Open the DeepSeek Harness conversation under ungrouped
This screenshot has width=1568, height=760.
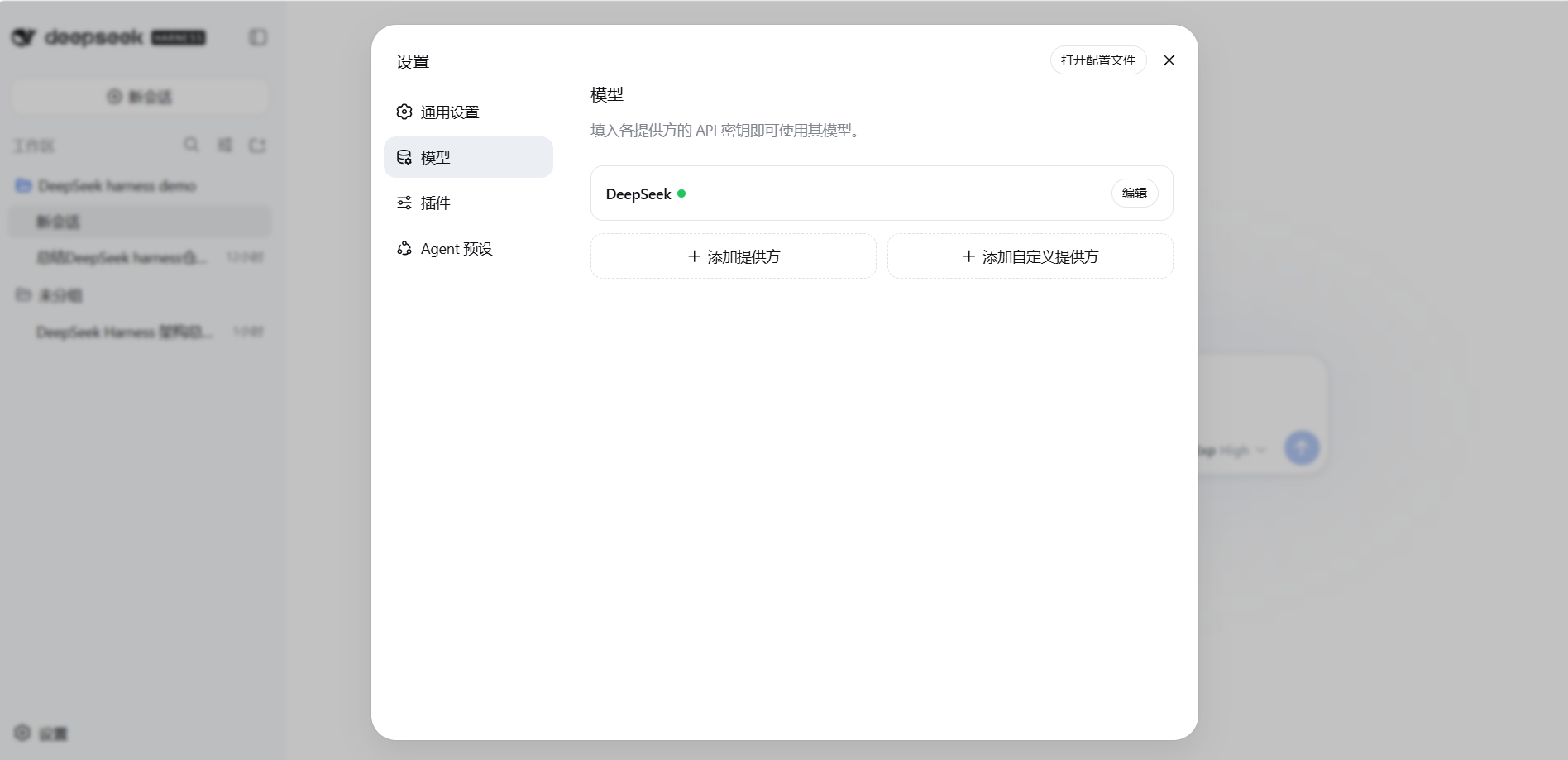(x=140, y=332)
